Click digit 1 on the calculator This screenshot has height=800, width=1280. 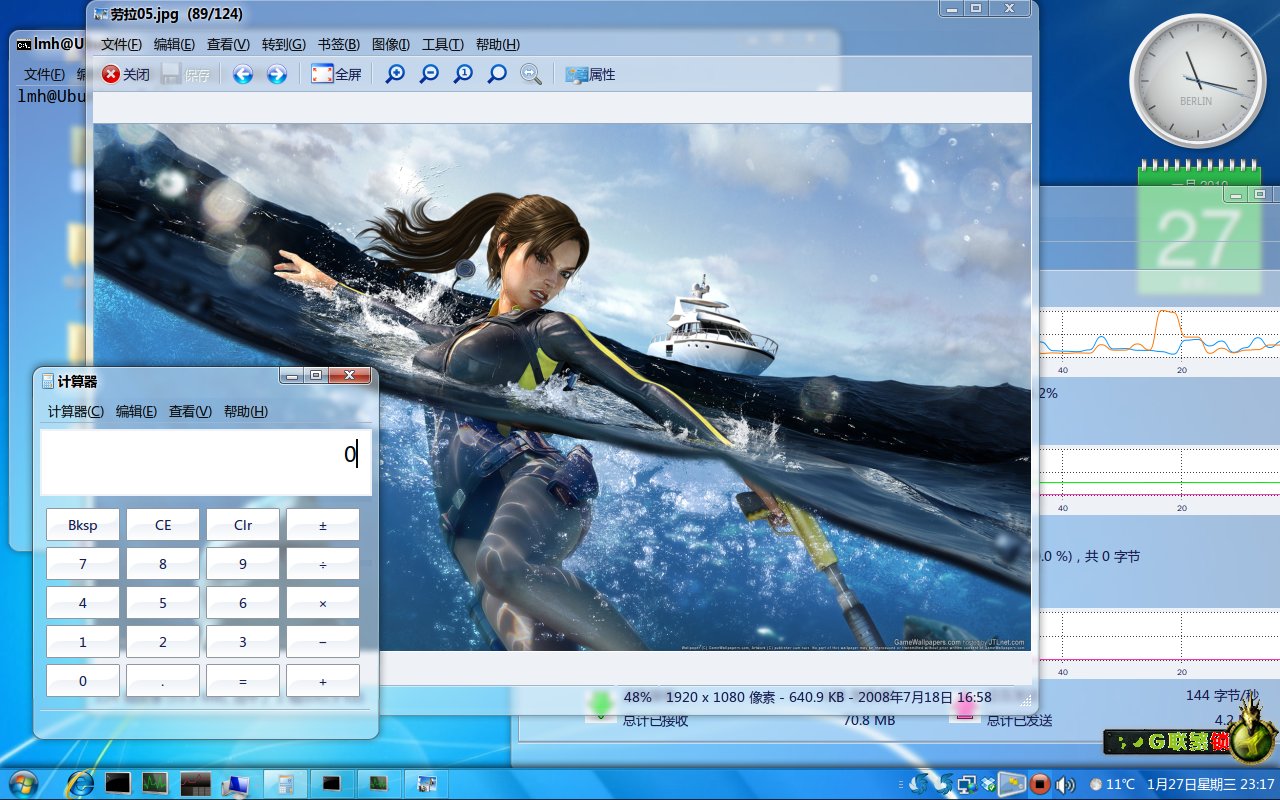(83, 642)
